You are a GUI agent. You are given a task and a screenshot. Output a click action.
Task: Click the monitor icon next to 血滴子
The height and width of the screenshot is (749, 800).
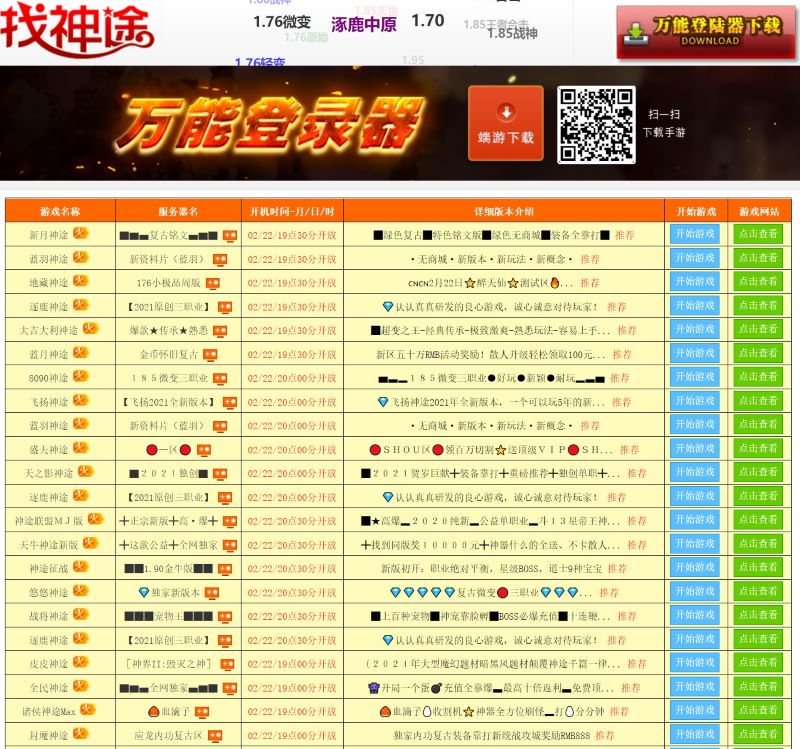[202, 712]
